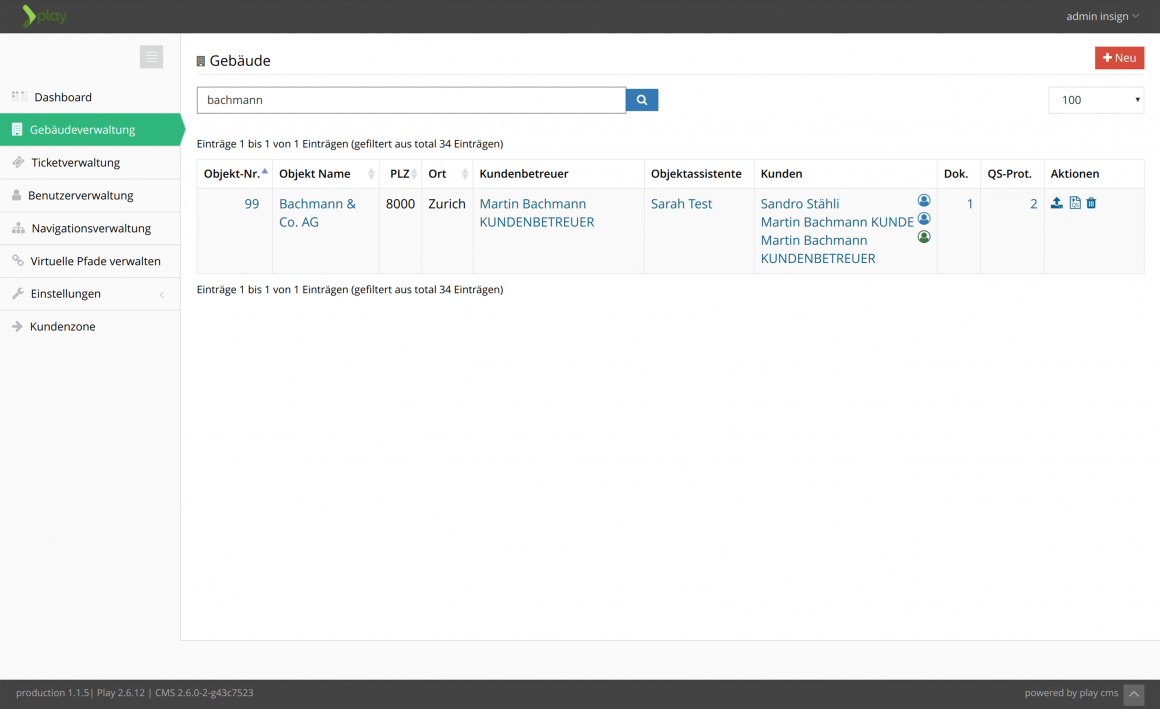Sort table by Objekt-Nr. column

pyautogui.click(x=235, y=174)
